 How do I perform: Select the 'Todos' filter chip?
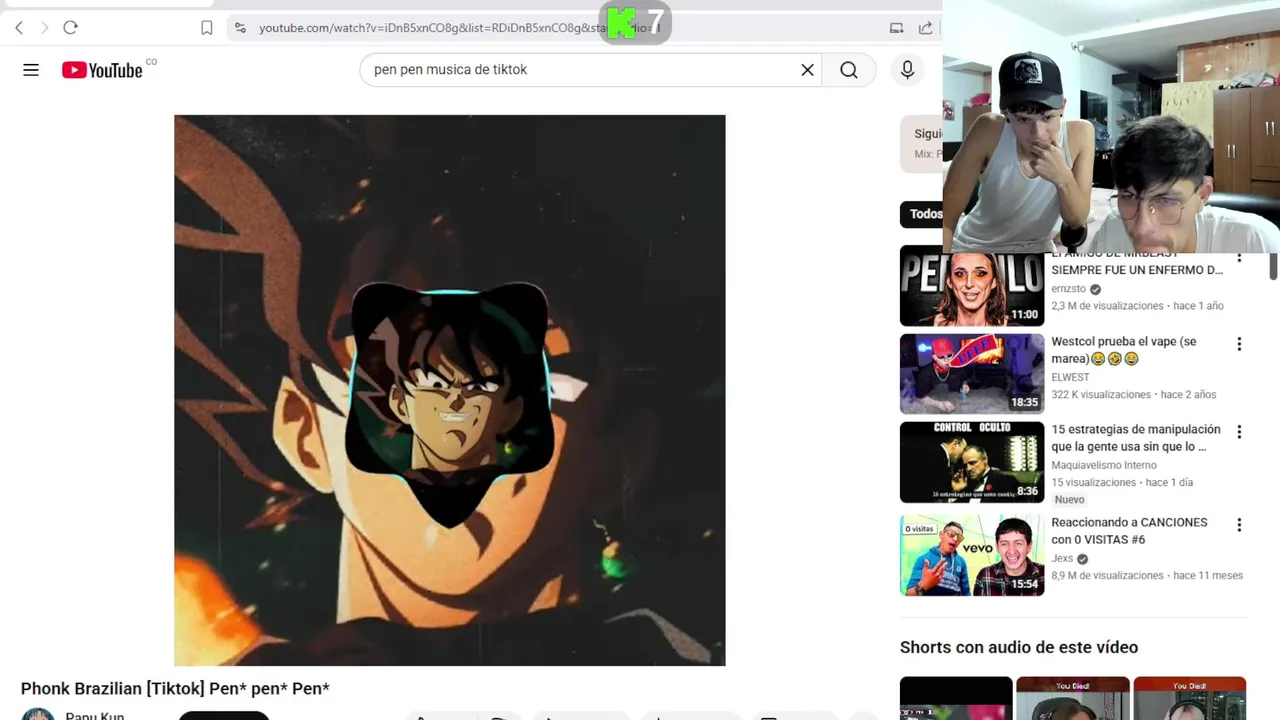(922, 214)
